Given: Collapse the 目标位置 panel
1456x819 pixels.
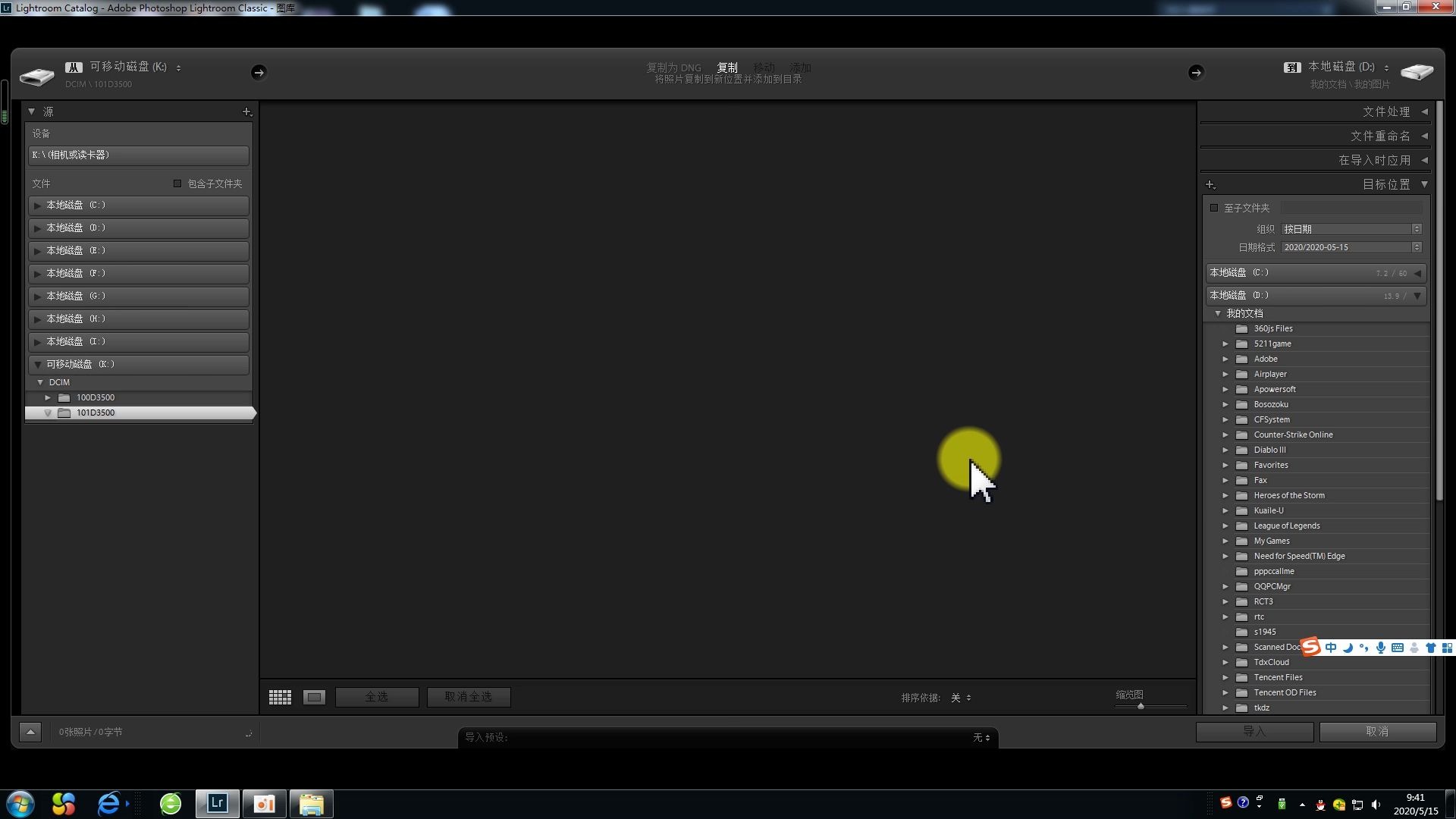Looking at the screenshot, I should (x=1424, y=184).
